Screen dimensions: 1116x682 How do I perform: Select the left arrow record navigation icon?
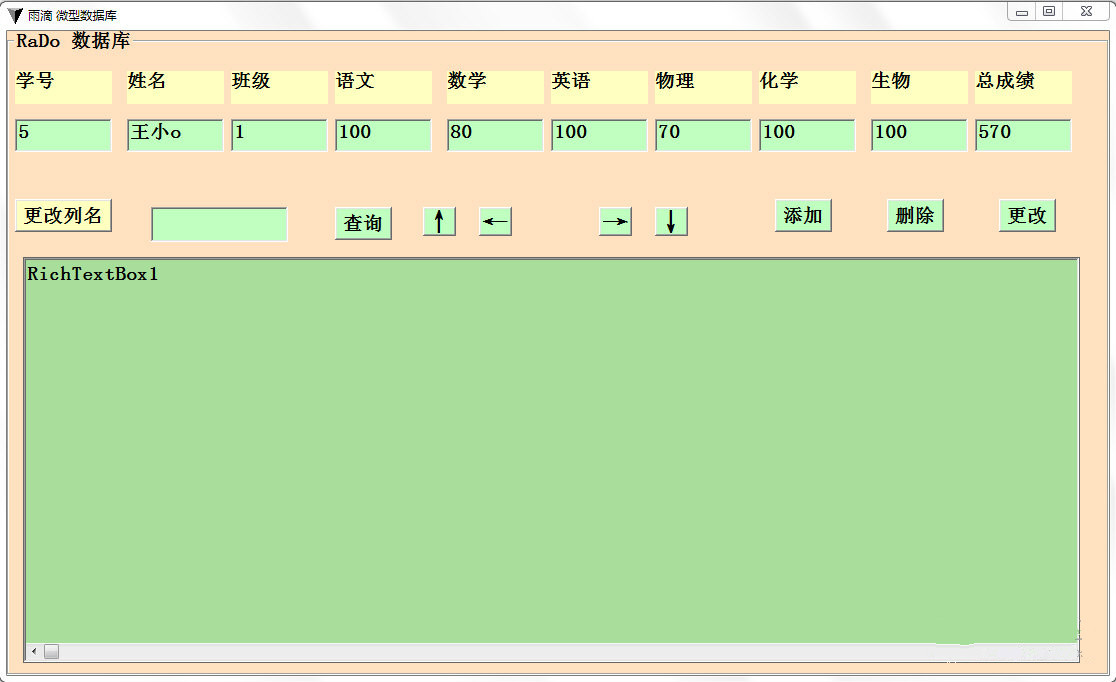(x=495, y=221)
